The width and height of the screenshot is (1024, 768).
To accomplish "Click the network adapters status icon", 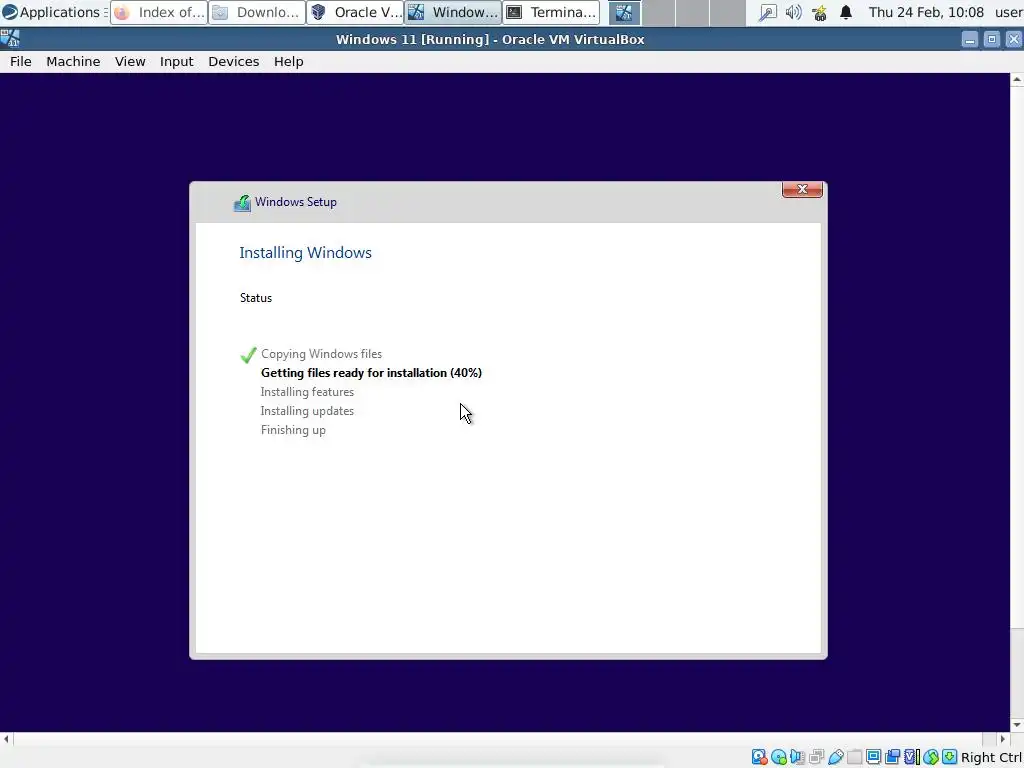I will [x=816, y=757].
